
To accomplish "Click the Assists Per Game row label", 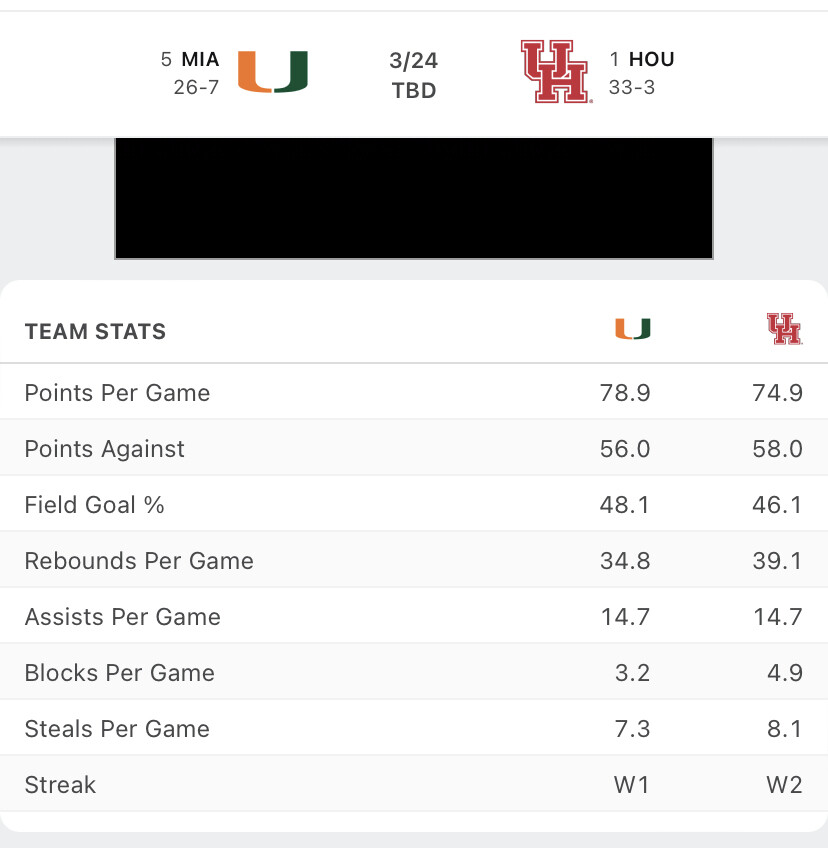I will coord(122,617).
